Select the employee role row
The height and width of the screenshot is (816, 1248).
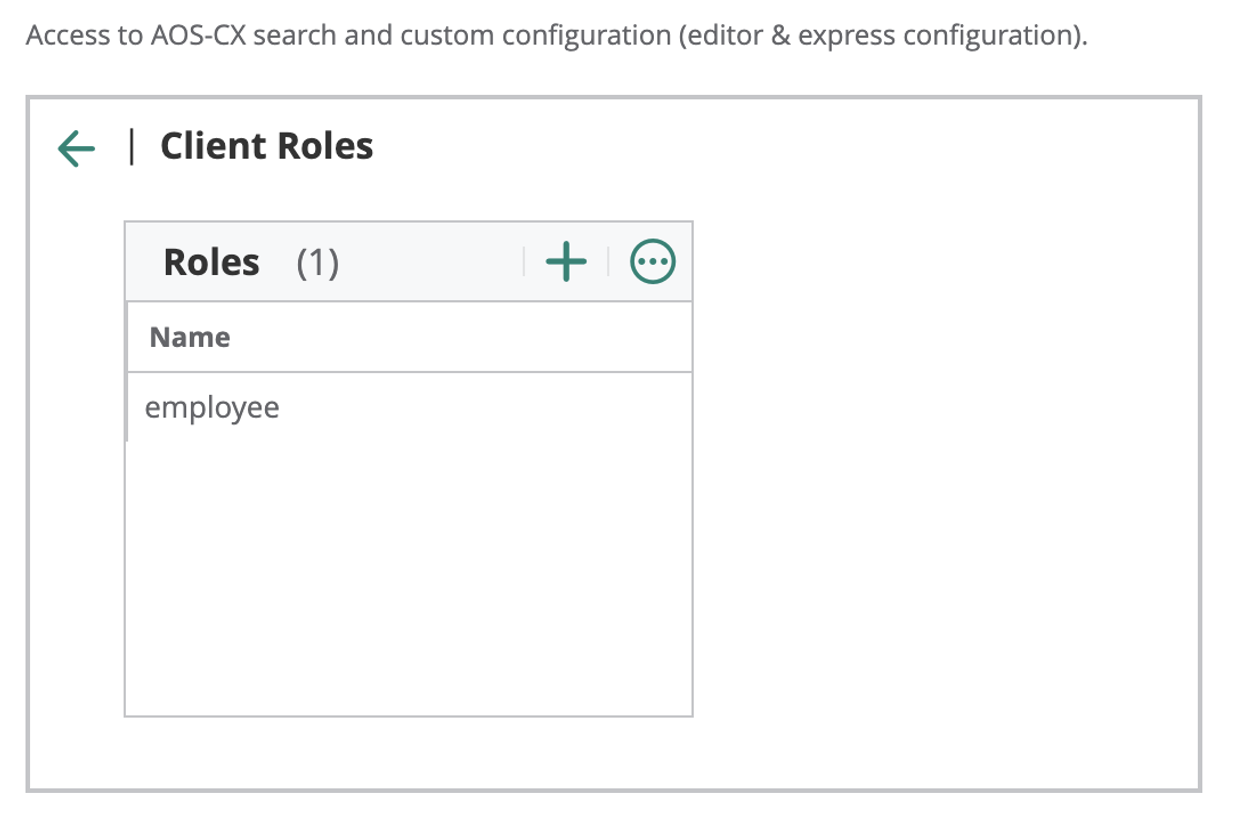pyautogui.click(x=212, y=408)
